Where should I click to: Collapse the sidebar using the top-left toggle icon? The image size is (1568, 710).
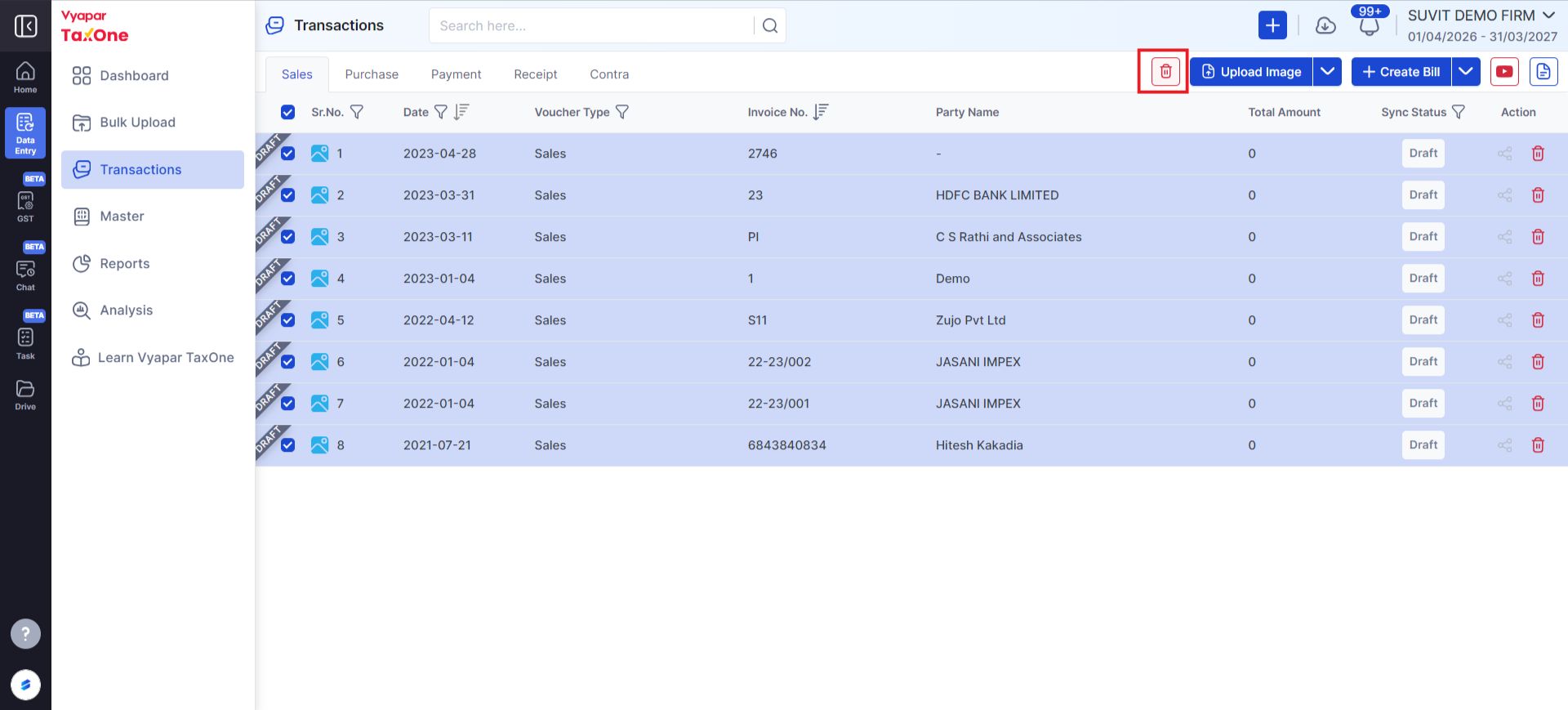(25, 26)
